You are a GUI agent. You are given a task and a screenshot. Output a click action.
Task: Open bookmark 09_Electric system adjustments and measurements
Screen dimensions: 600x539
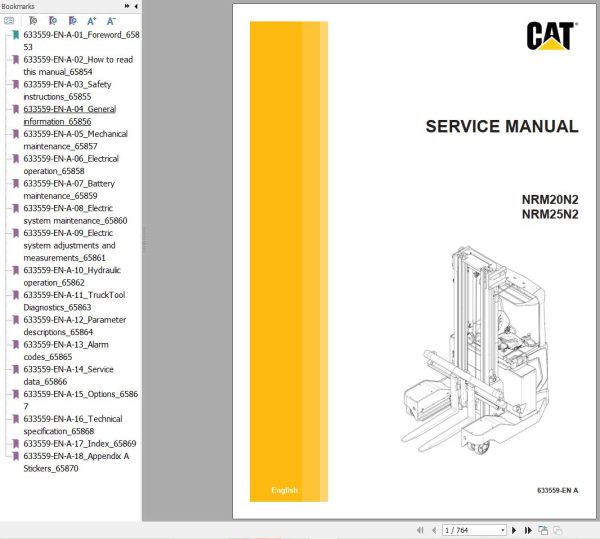tap(69, 245)
